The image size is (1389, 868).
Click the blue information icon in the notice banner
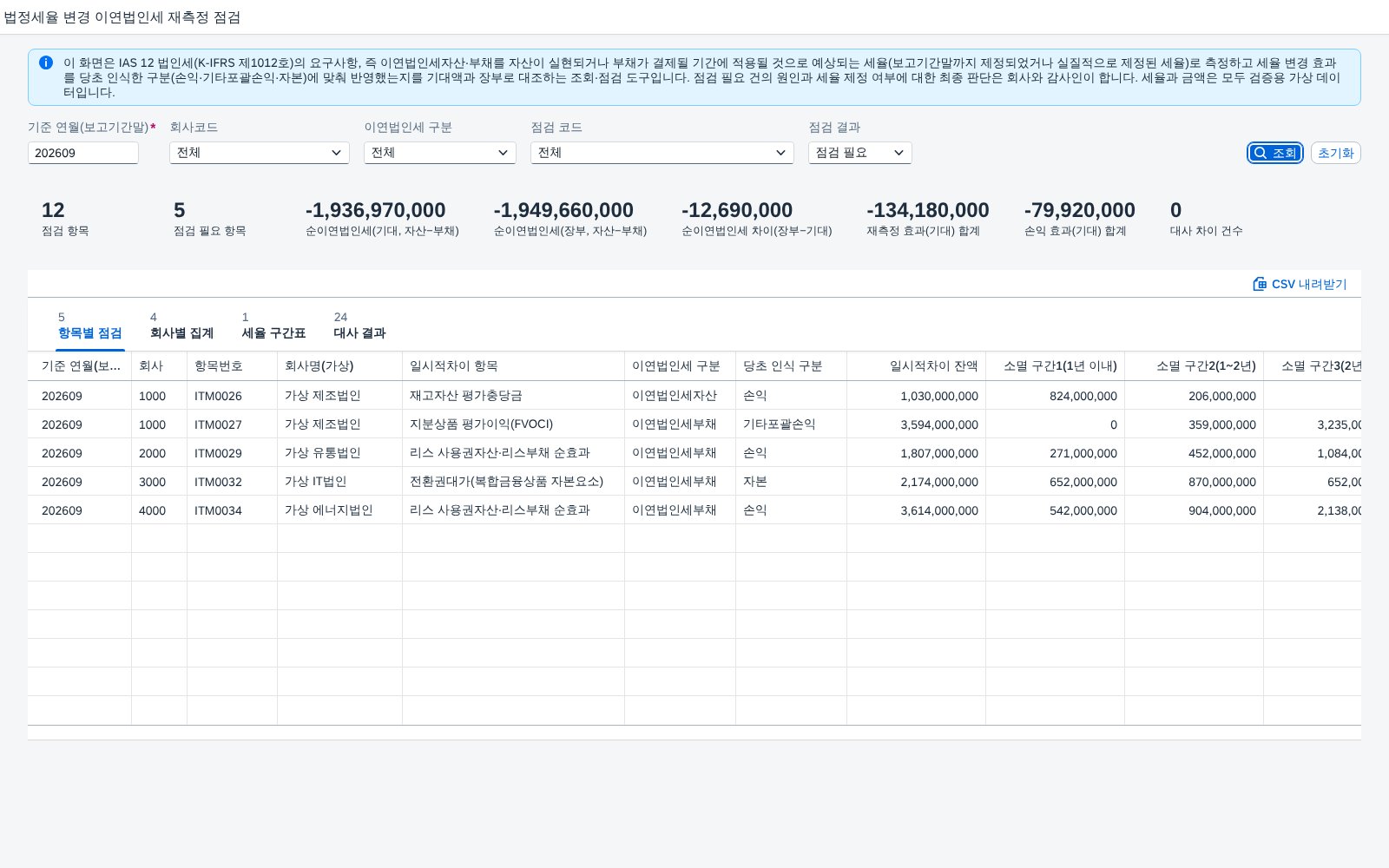pos(46,62)
